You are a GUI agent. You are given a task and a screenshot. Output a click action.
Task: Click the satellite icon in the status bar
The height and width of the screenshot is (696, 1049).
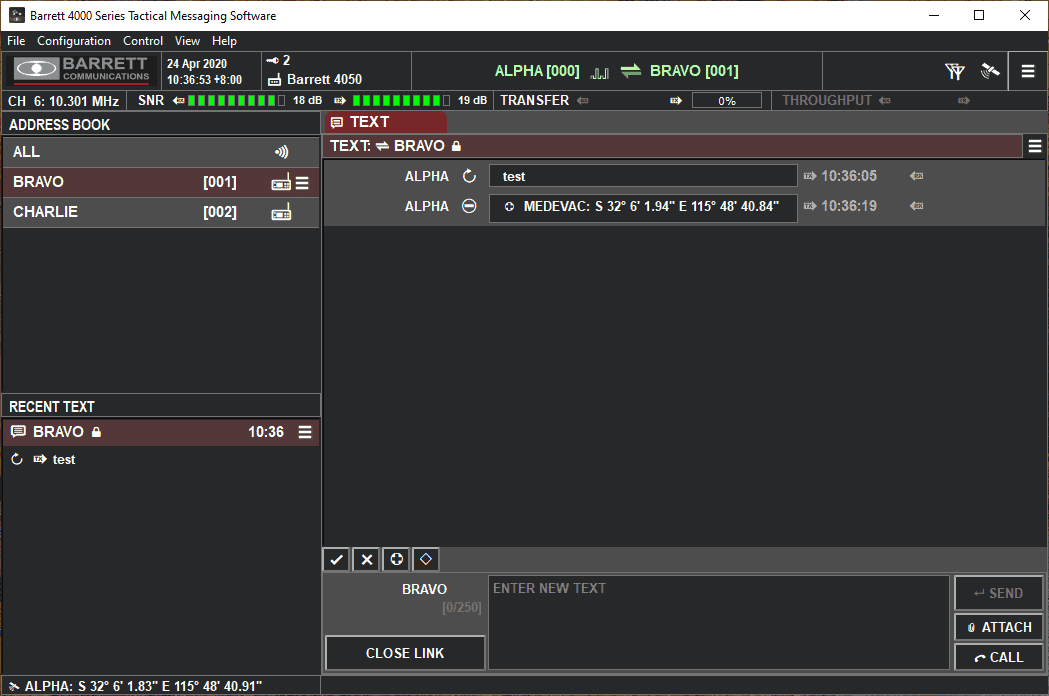click(x=14, y=686)
